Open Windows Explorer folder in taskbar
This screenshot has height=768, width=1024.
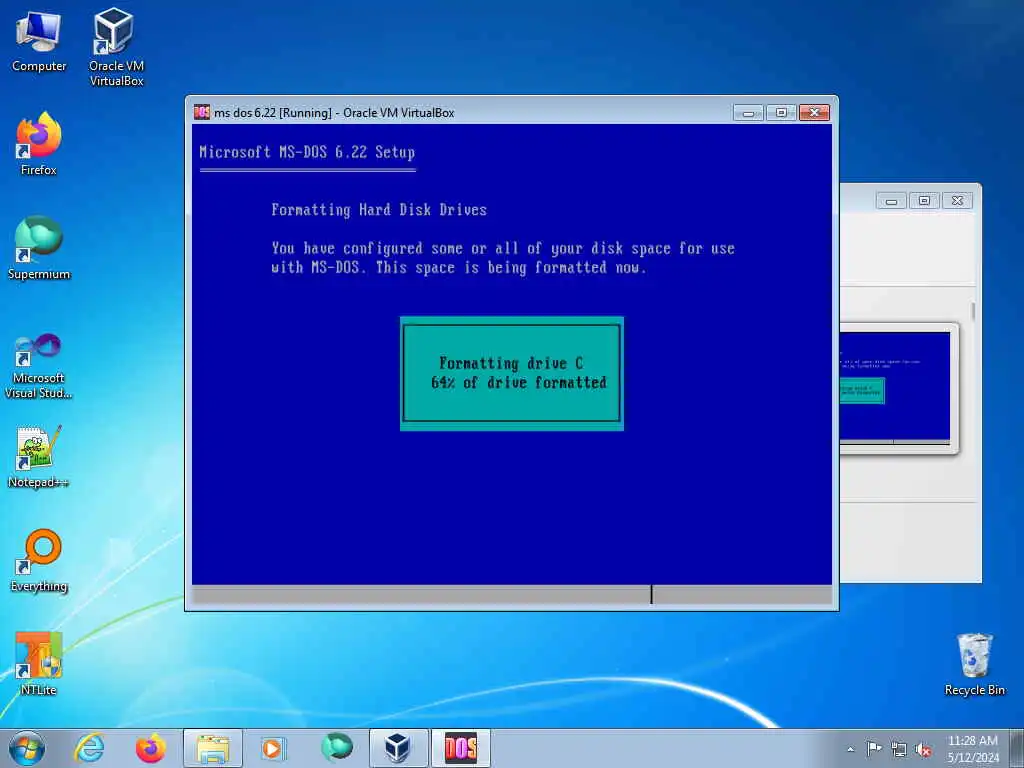(x=213, y=748)
